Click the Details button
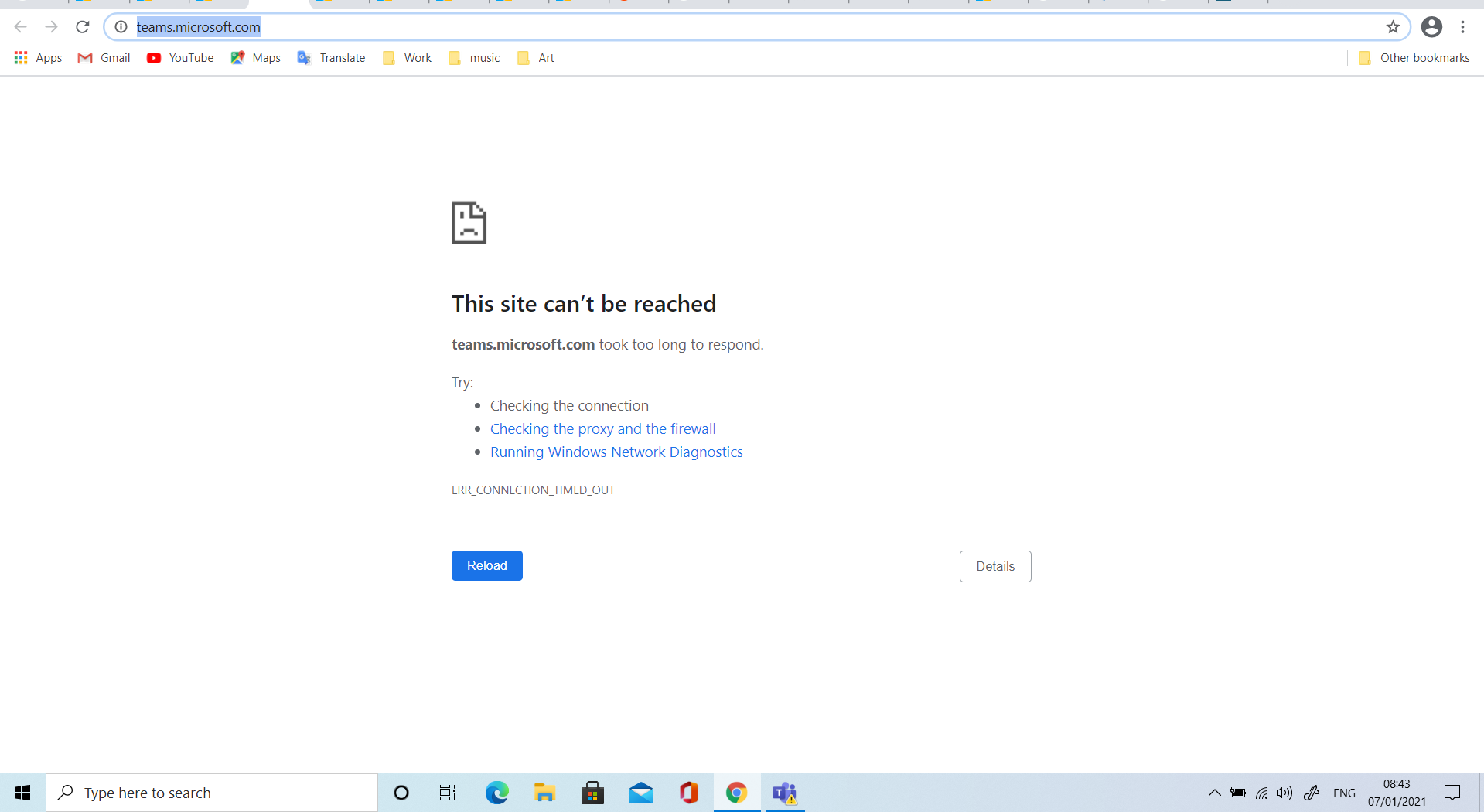The height and width of the screenshot is (812, 1484). pyautogui.click(x=995, y=566)
